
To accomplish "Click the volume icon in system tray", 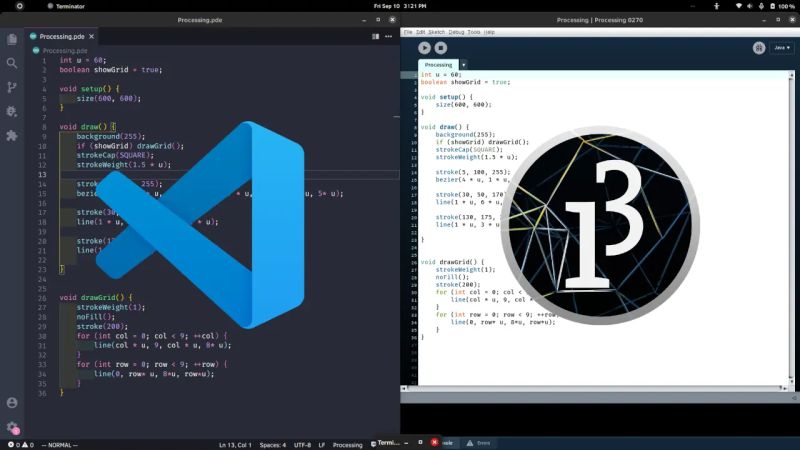I will point(749,6).
